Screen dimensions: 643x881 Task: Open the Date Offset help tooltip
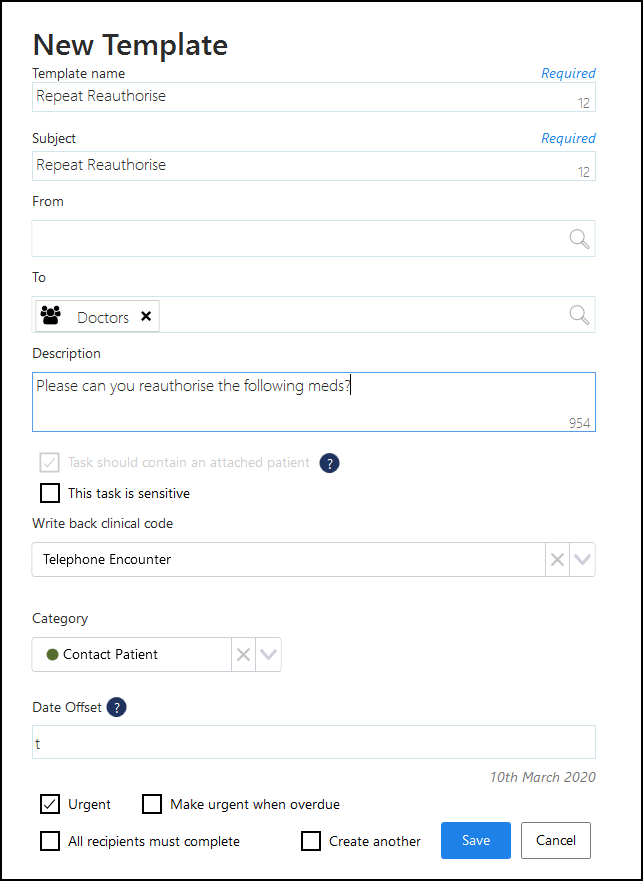point(117,708)
